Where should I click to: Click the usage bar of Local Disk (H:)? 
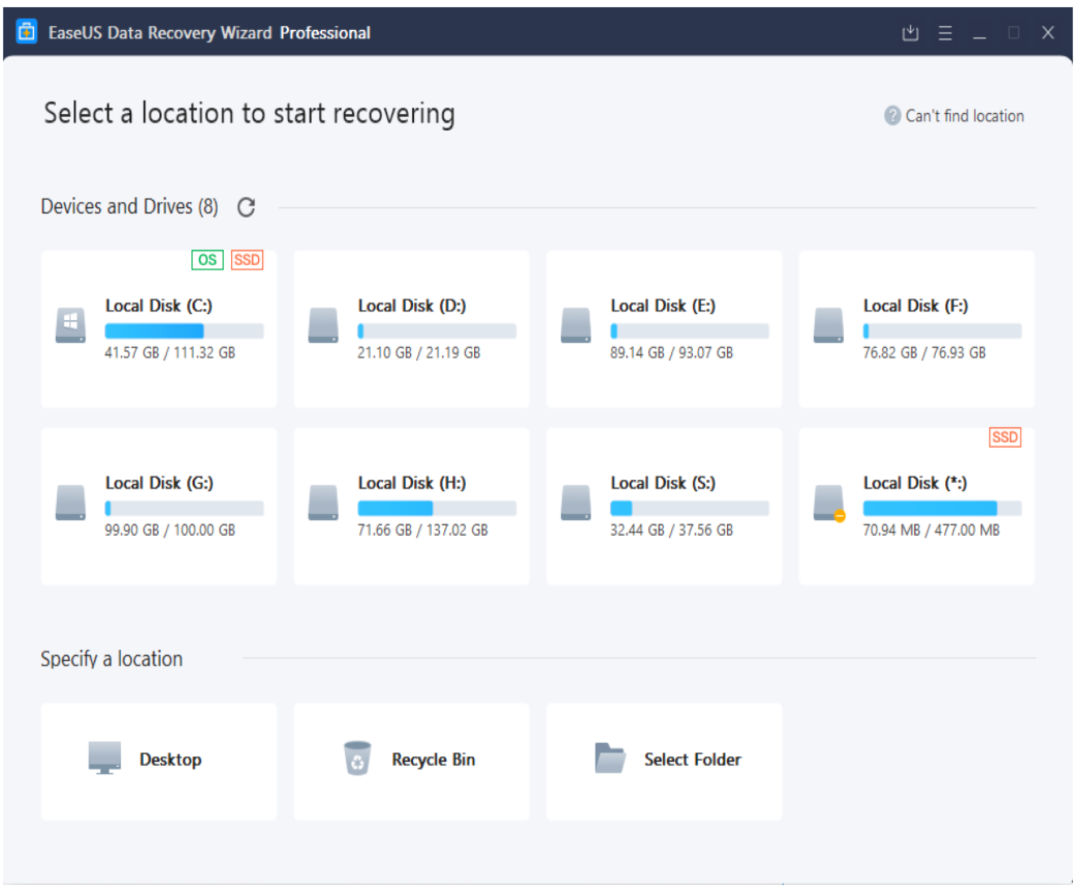coord(437,508)
